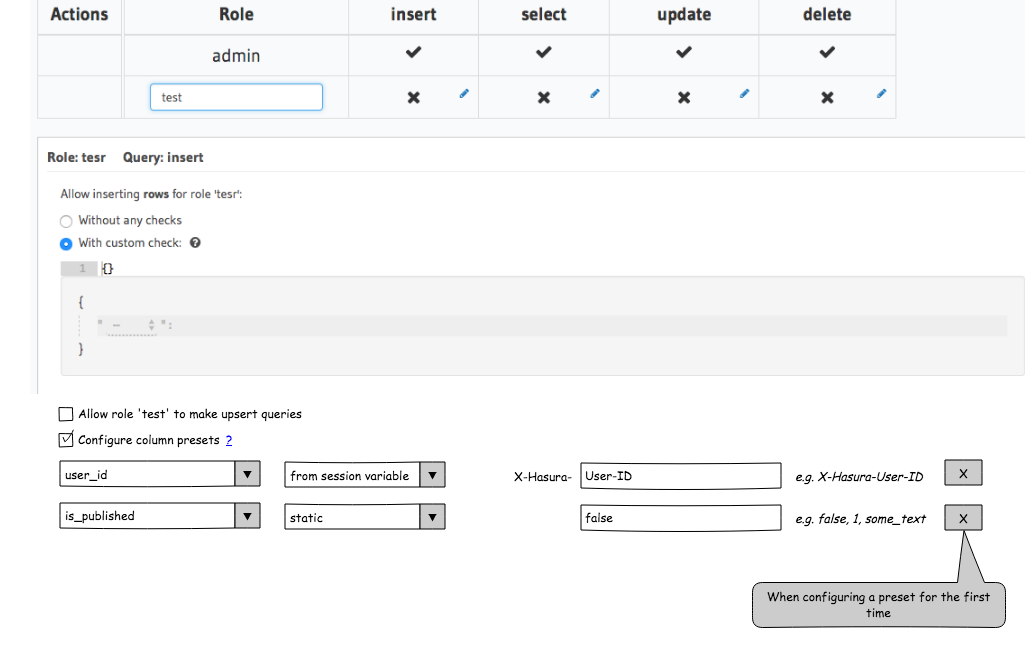Click the edit pencil icon in the delete column
The width and height of the screenshot is (1025, 656).
880,92
